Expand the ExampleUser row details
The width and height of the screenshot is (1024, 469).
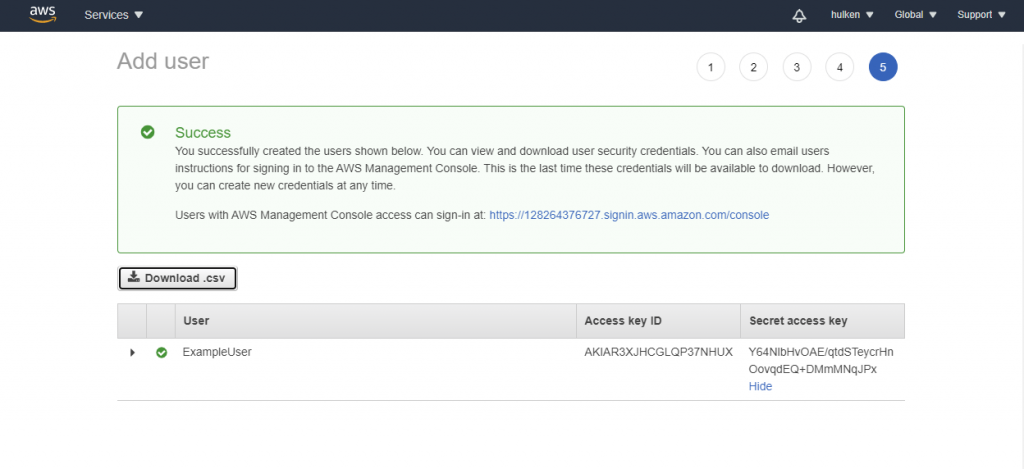(132, 353)
